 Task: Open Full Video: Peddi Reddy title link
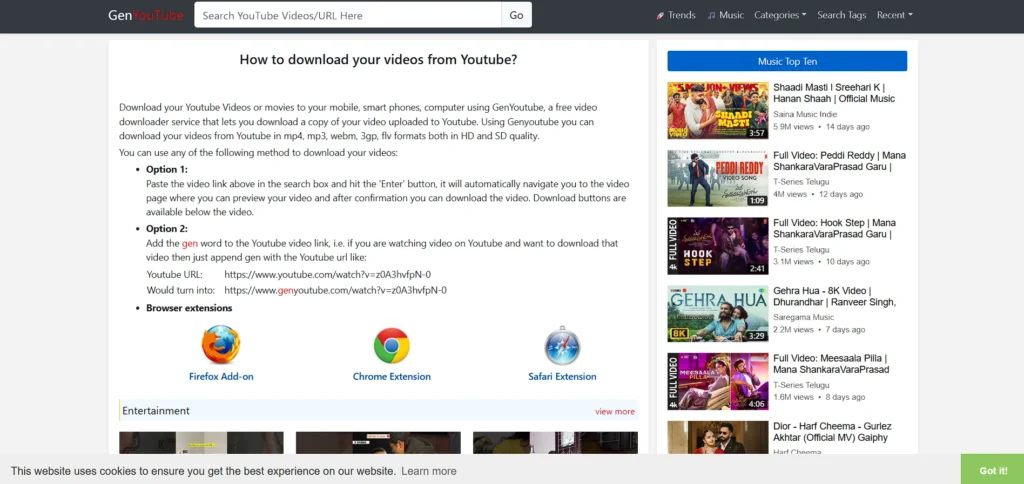(x=839, y=161)
